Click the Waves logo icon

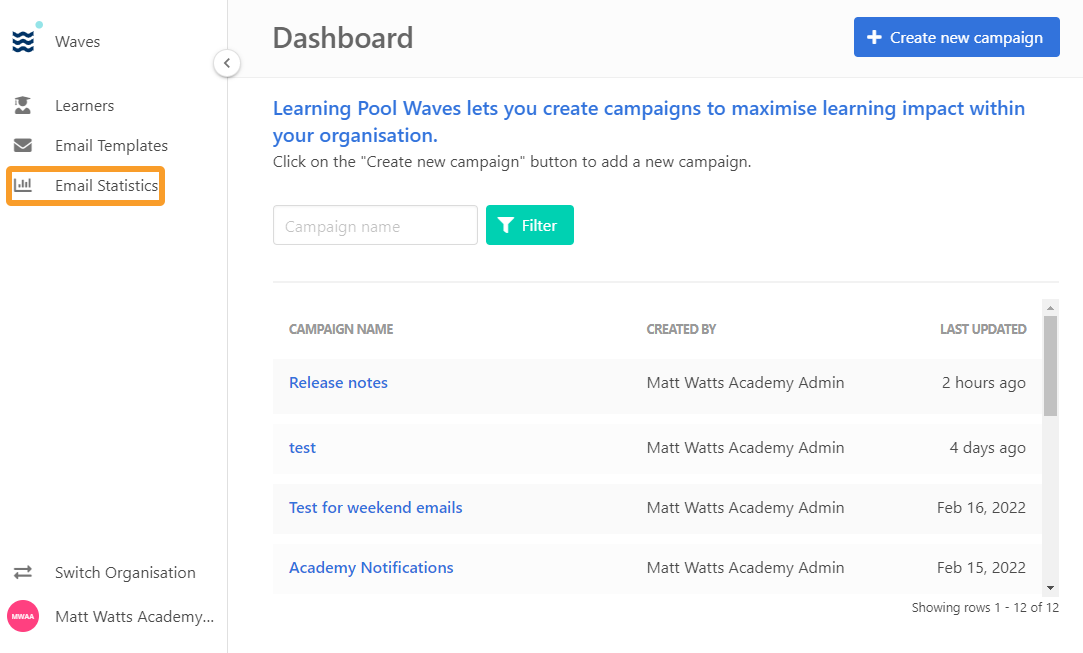pyautogui.click(x=23, y=41)
